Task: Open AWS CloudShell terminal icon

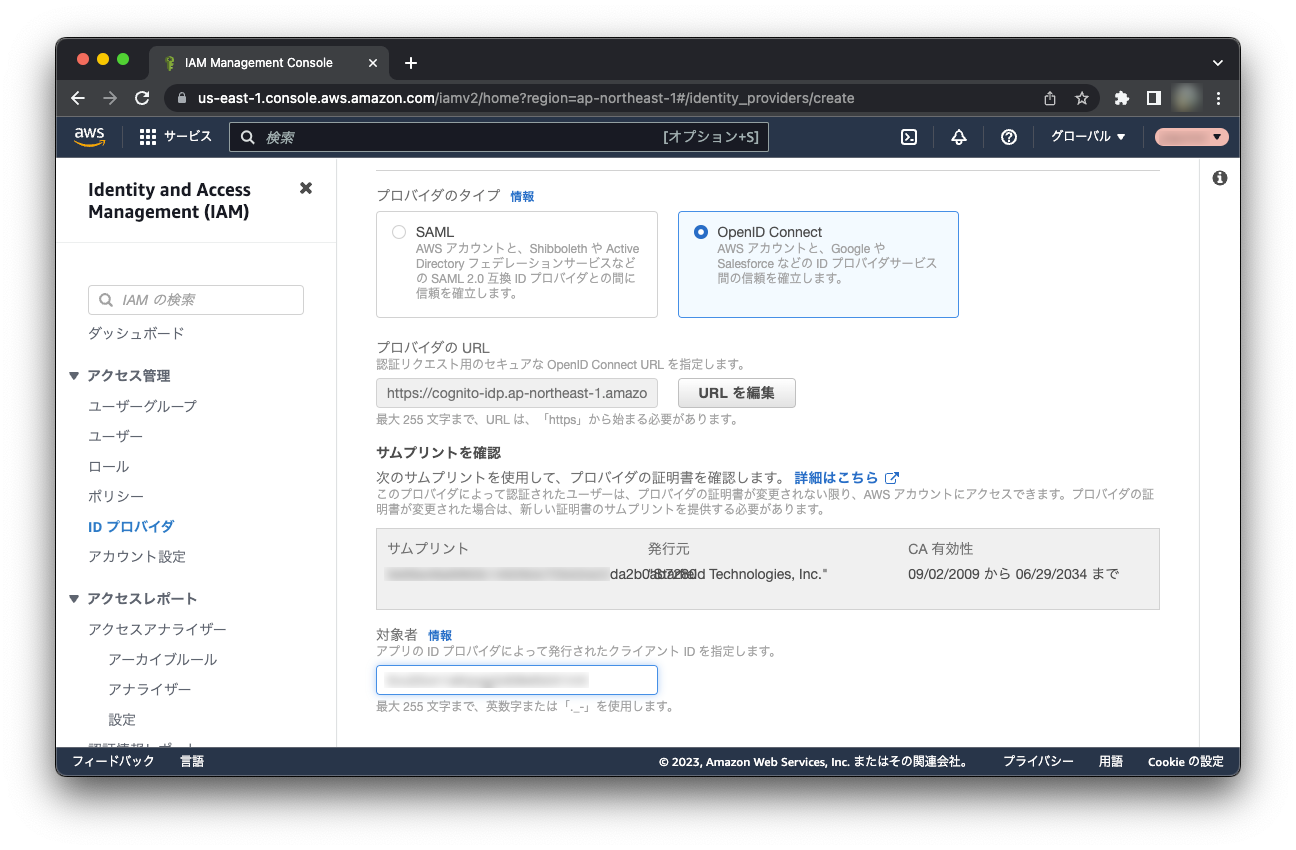Action: click(x=909, y=137)
